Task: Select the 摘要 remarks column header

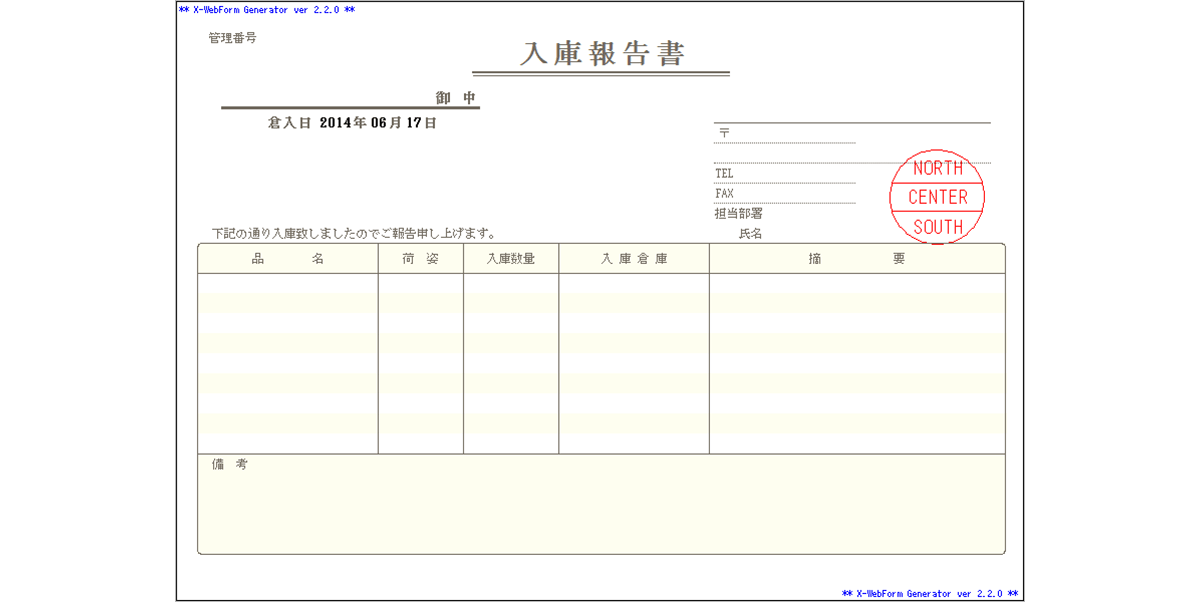Action: [856, 258]
